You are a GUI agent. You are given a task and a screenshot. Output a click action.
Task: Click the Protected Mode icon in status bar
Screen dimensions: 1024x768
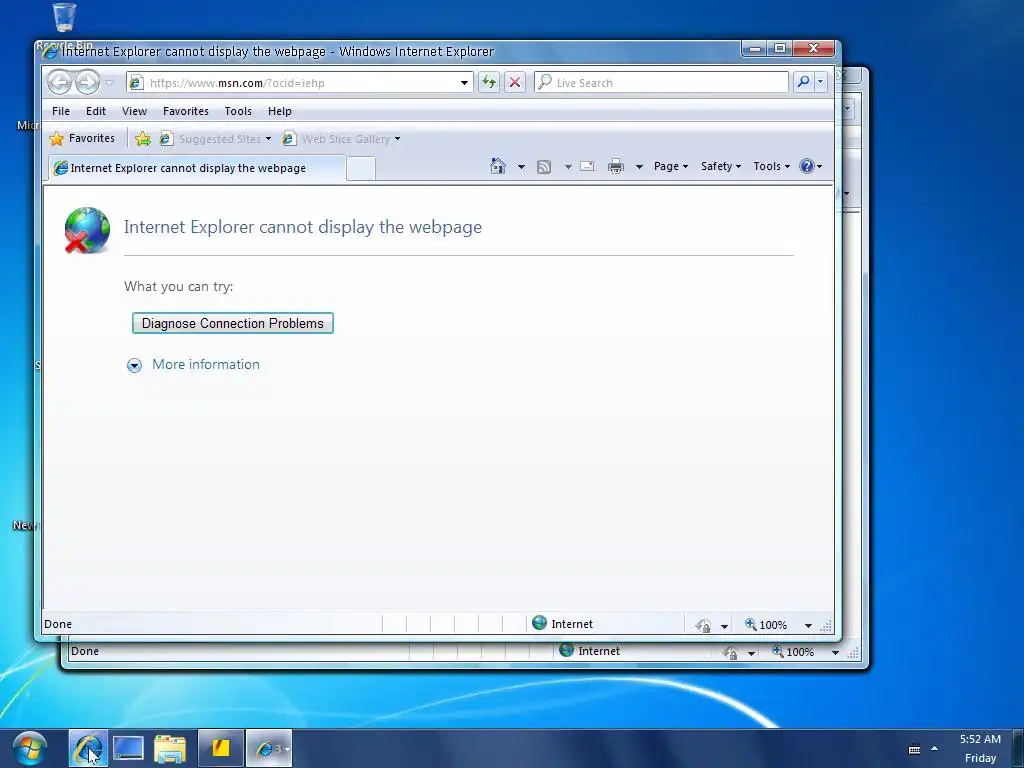tap(703, 625)
